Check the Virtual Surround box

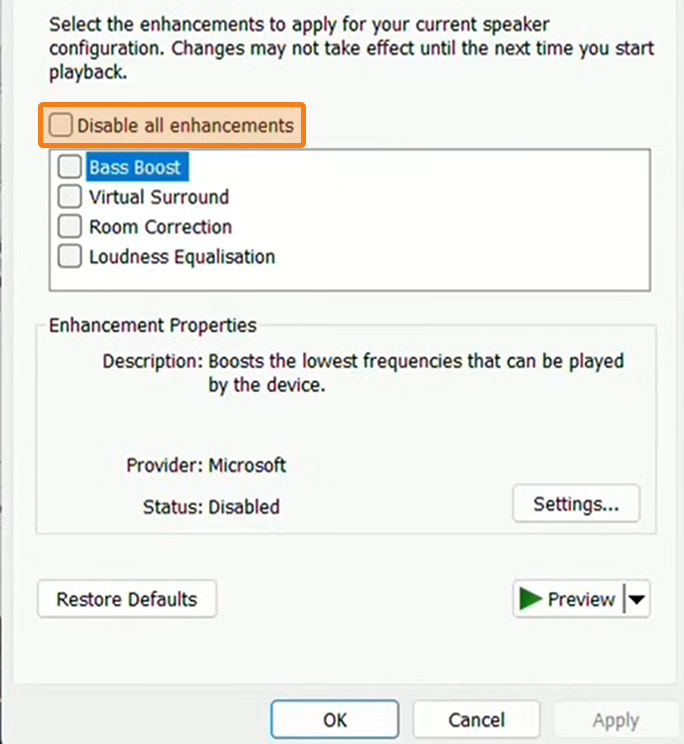click(70, 197)
